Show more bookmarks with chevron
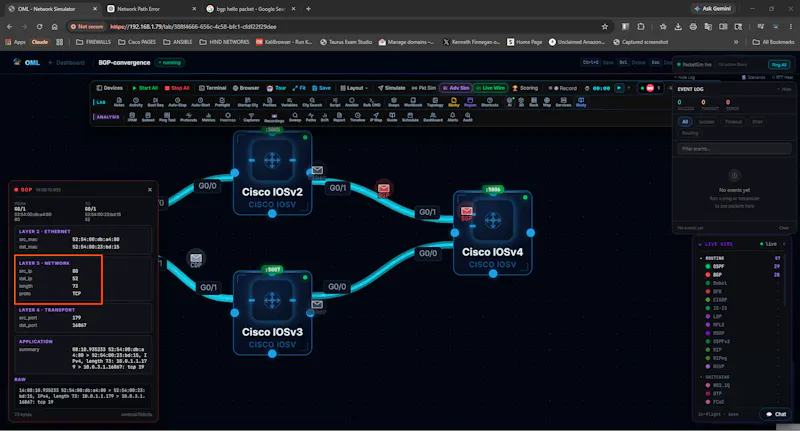The width and height of the screenshot is (800, 431). (736, 42)
